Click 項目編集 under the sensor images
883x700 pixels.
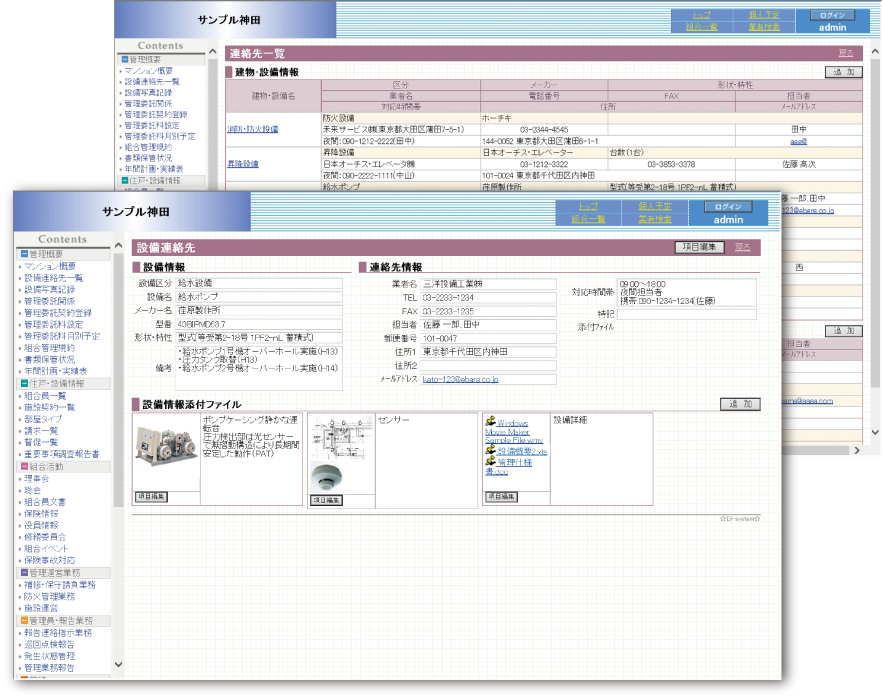pos(326,500)
